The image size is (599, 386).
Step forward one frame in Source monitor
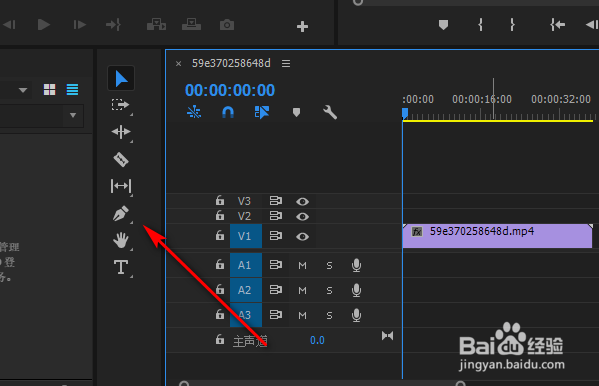[79, 25]
